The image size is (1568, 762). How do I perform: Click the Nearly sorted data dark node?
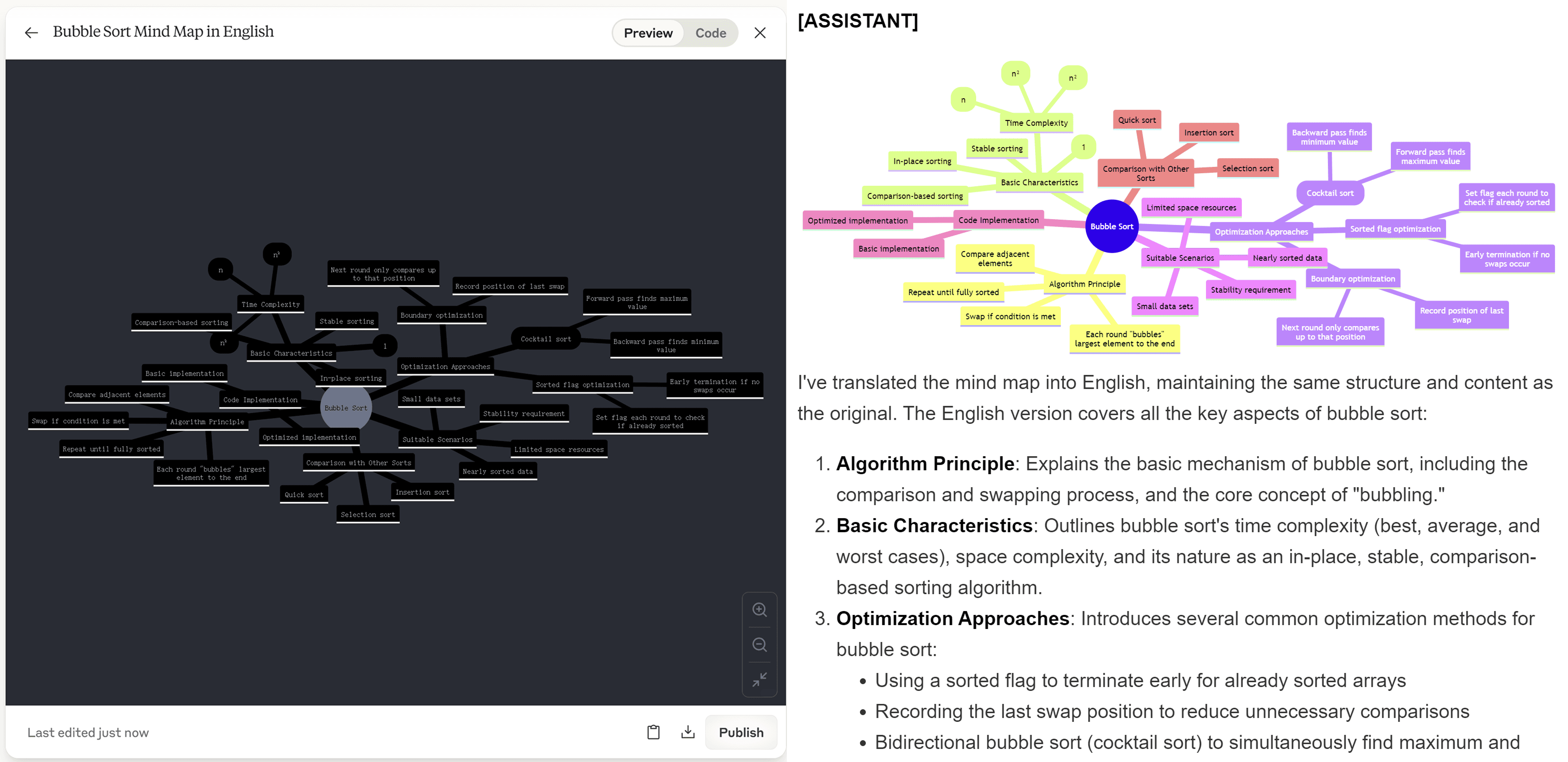pyautogui.click(x=498, y=472)
